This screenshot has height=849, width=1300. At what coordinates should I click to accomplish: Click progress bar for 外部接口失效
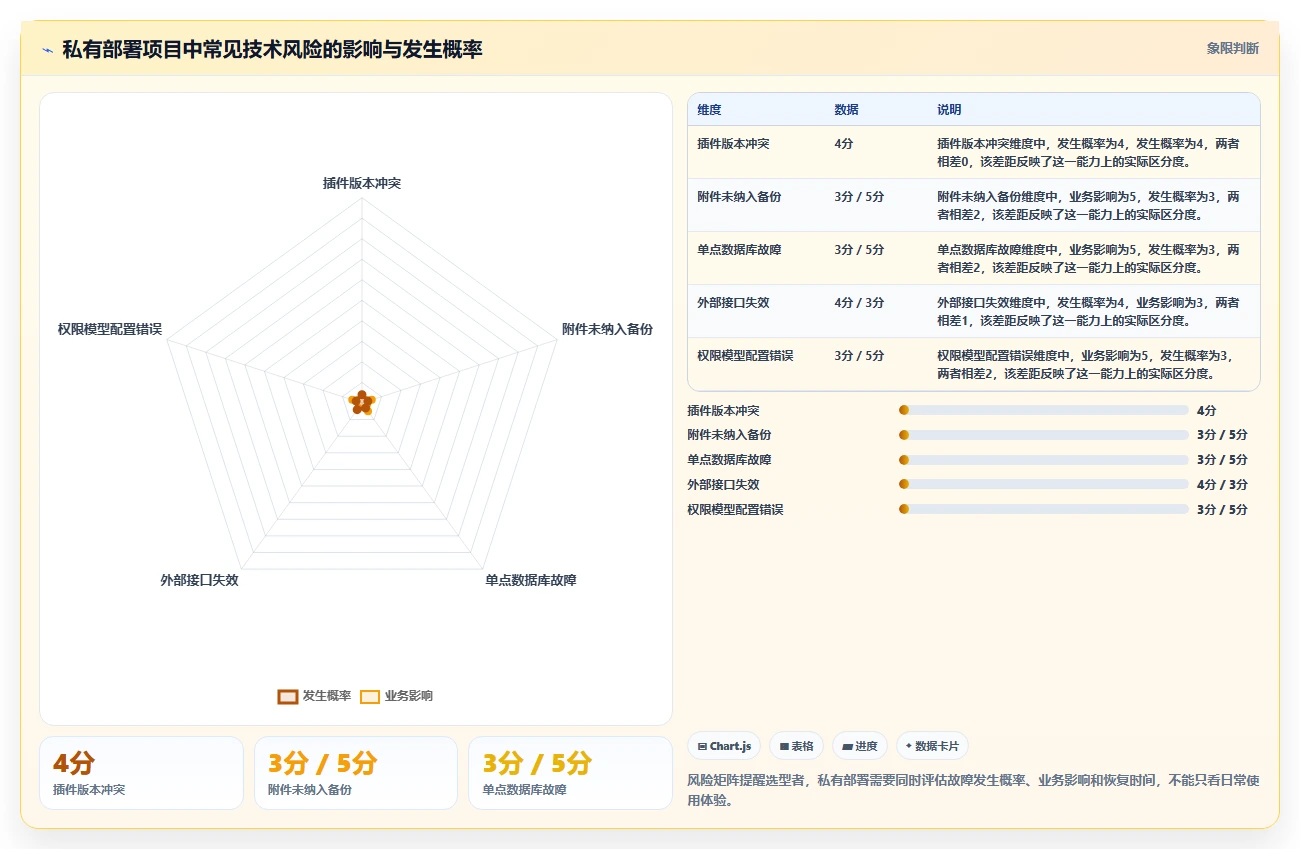coord(1044,484)
